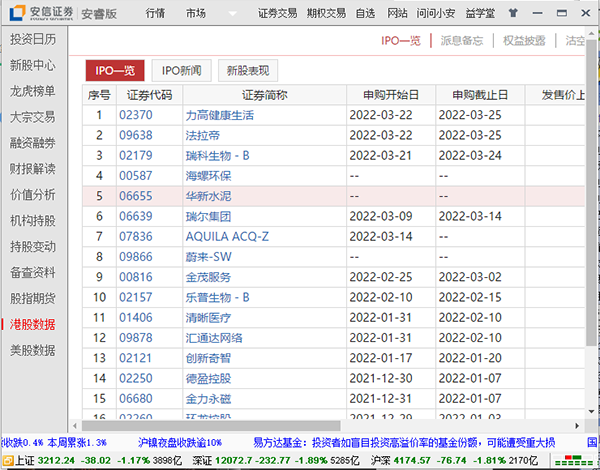Open 金茂服务 stock link
Viewport: 600px width, 470px height.
point(209,277)
